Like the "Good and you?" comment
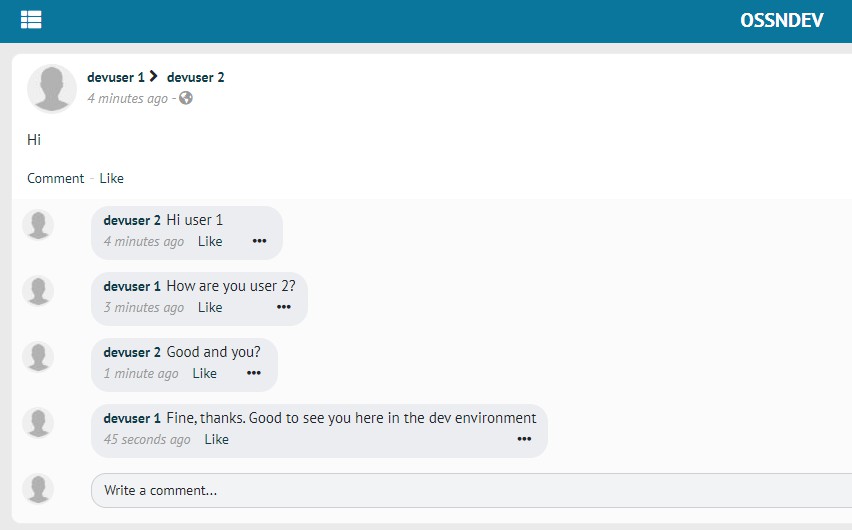 [x=204, y=373]
